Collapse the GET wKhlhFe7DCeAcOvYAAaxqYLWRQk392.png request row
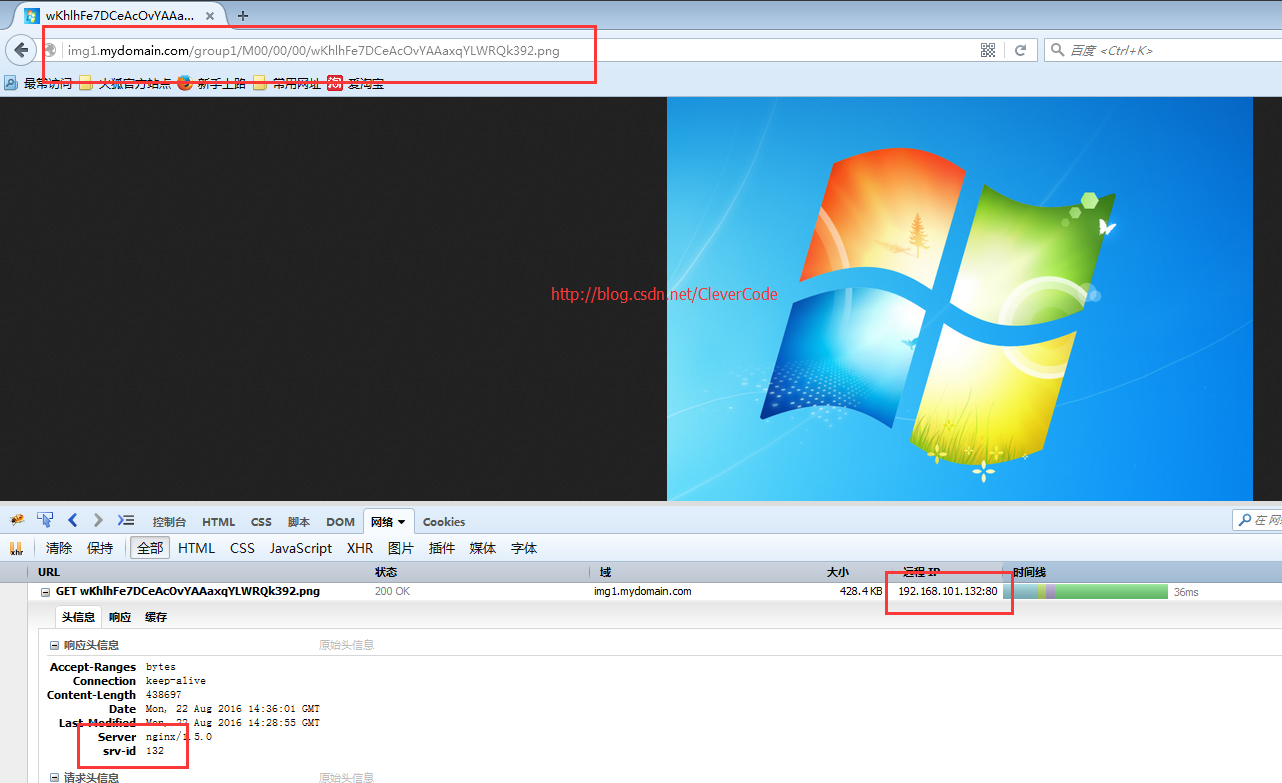Viewport: 1282px width, 783px height. (x=45, y=592)
